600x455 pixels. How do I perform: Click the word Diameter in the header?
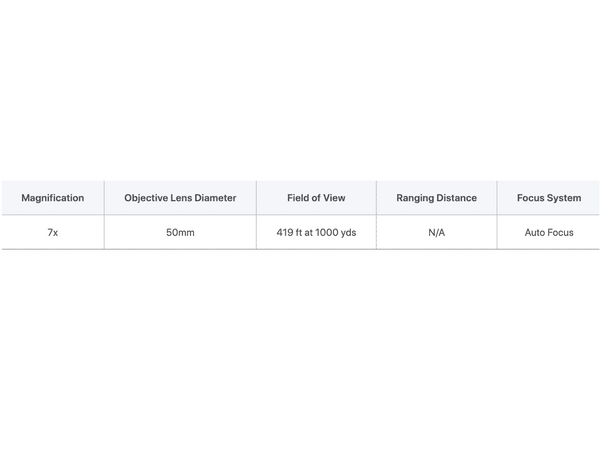coord(215,198)
